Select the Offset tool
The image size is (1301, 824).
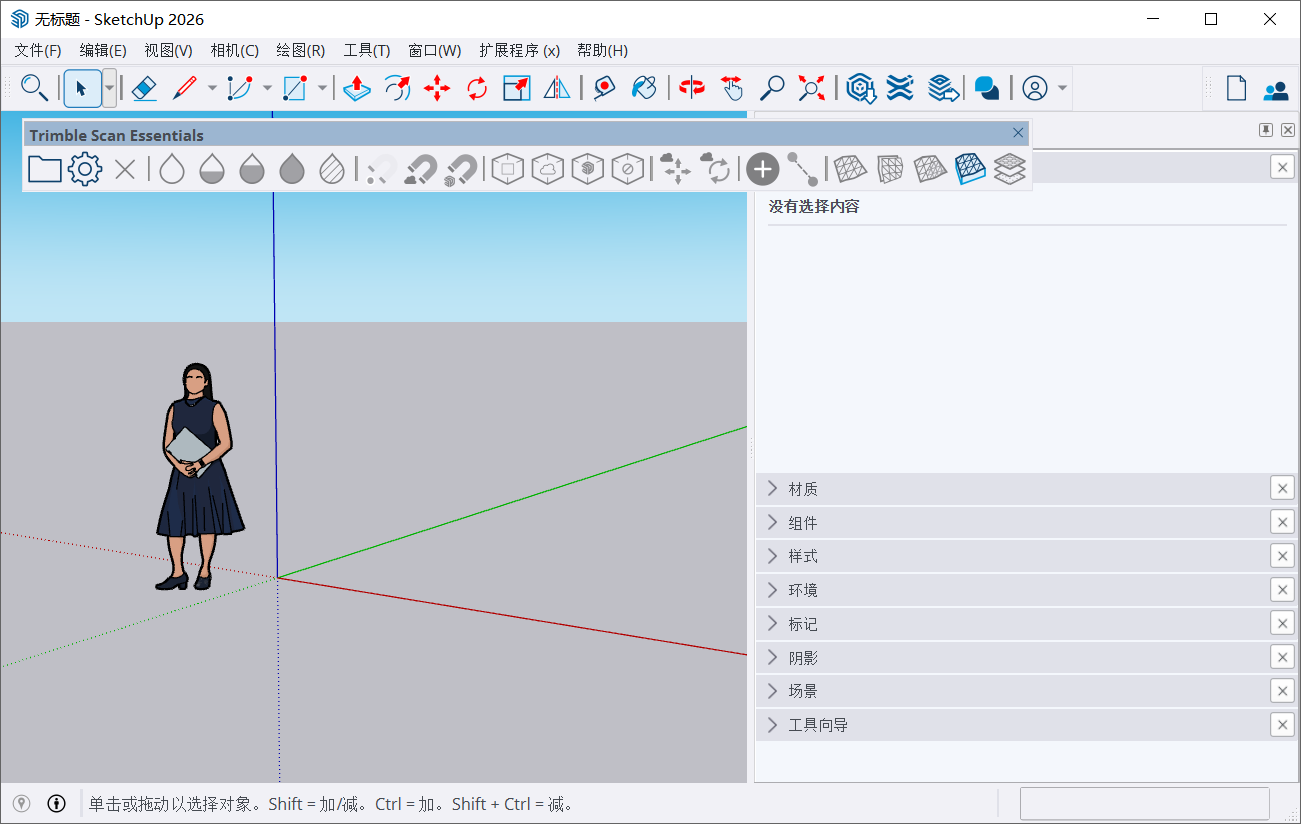coord(397,88)
